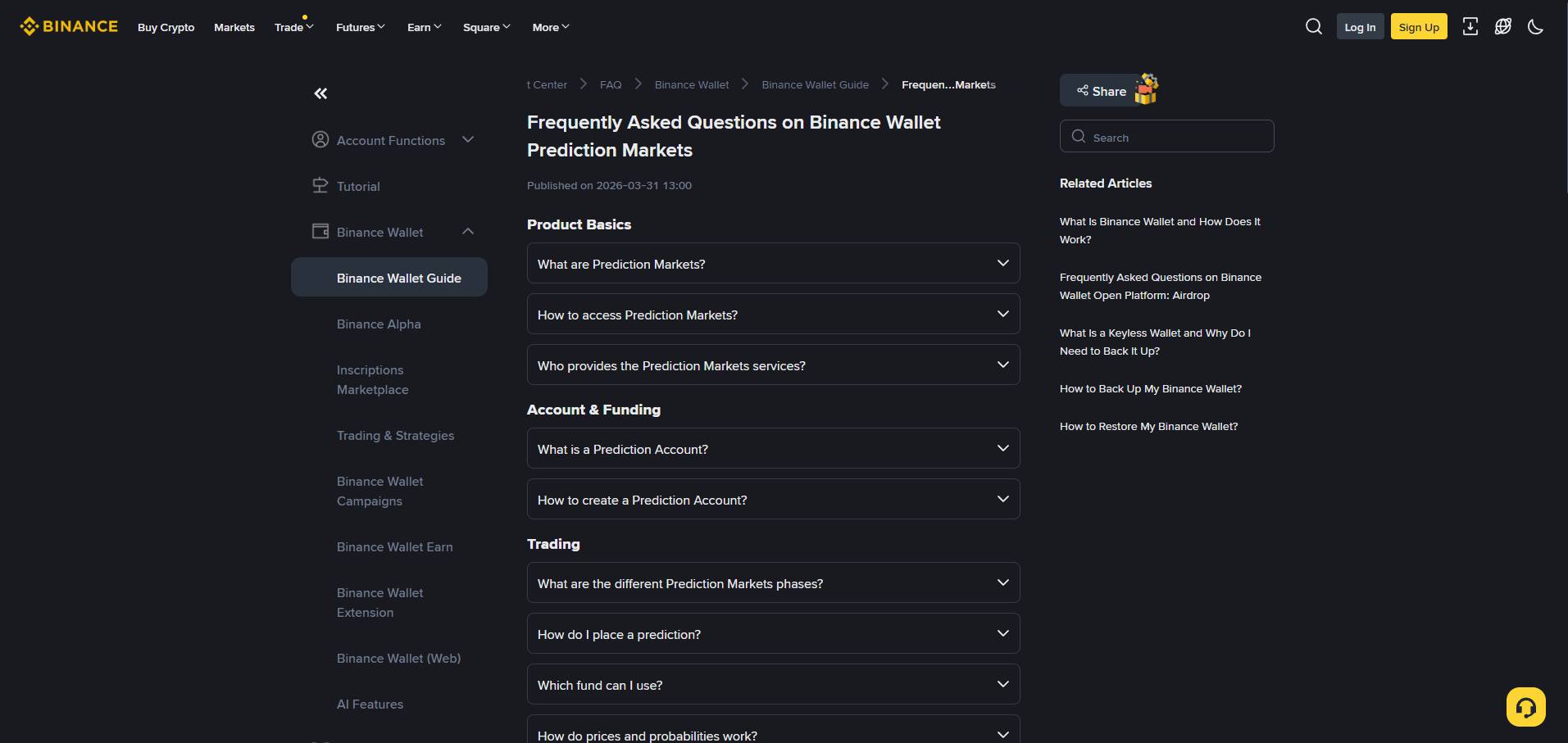The image size is (1568, 743).
Task: Click inside the Search field on the right
Action: pos(1167,136)
